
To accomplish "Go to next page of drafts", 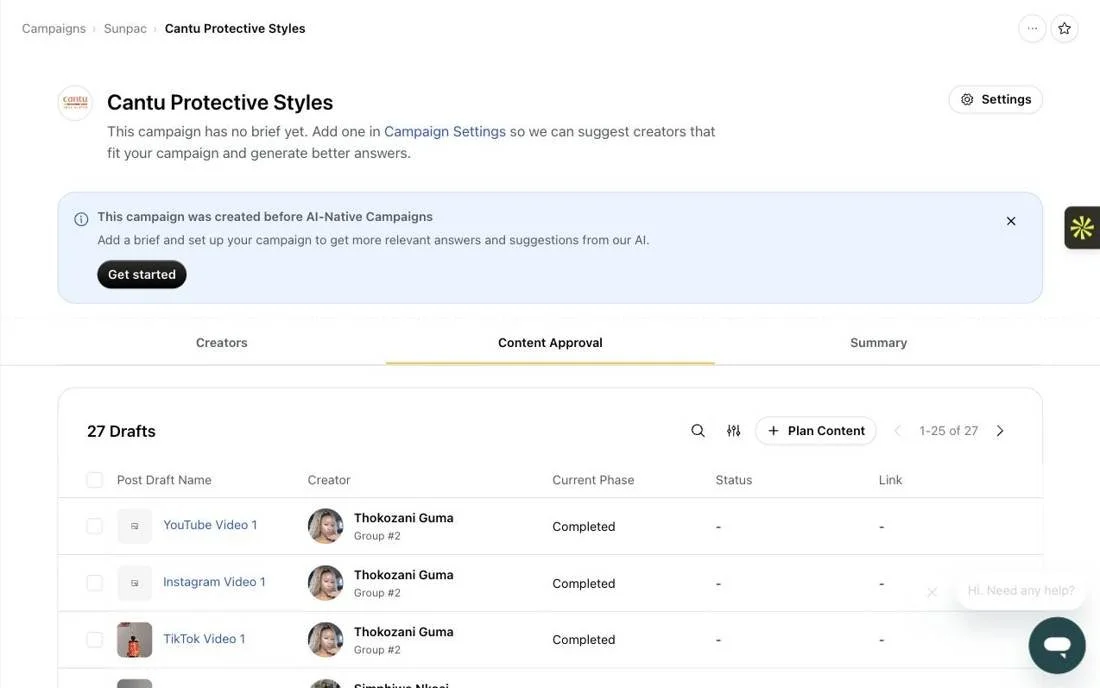I will point(1000,431).
